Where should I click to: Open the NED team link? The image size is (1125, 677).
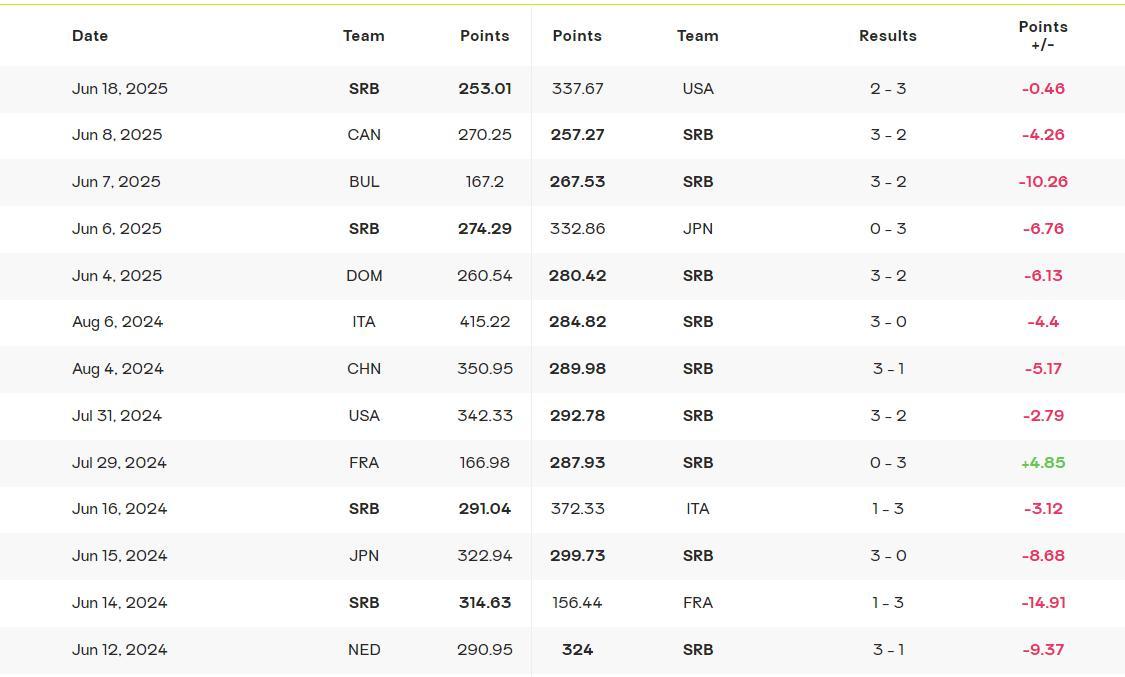364,650
